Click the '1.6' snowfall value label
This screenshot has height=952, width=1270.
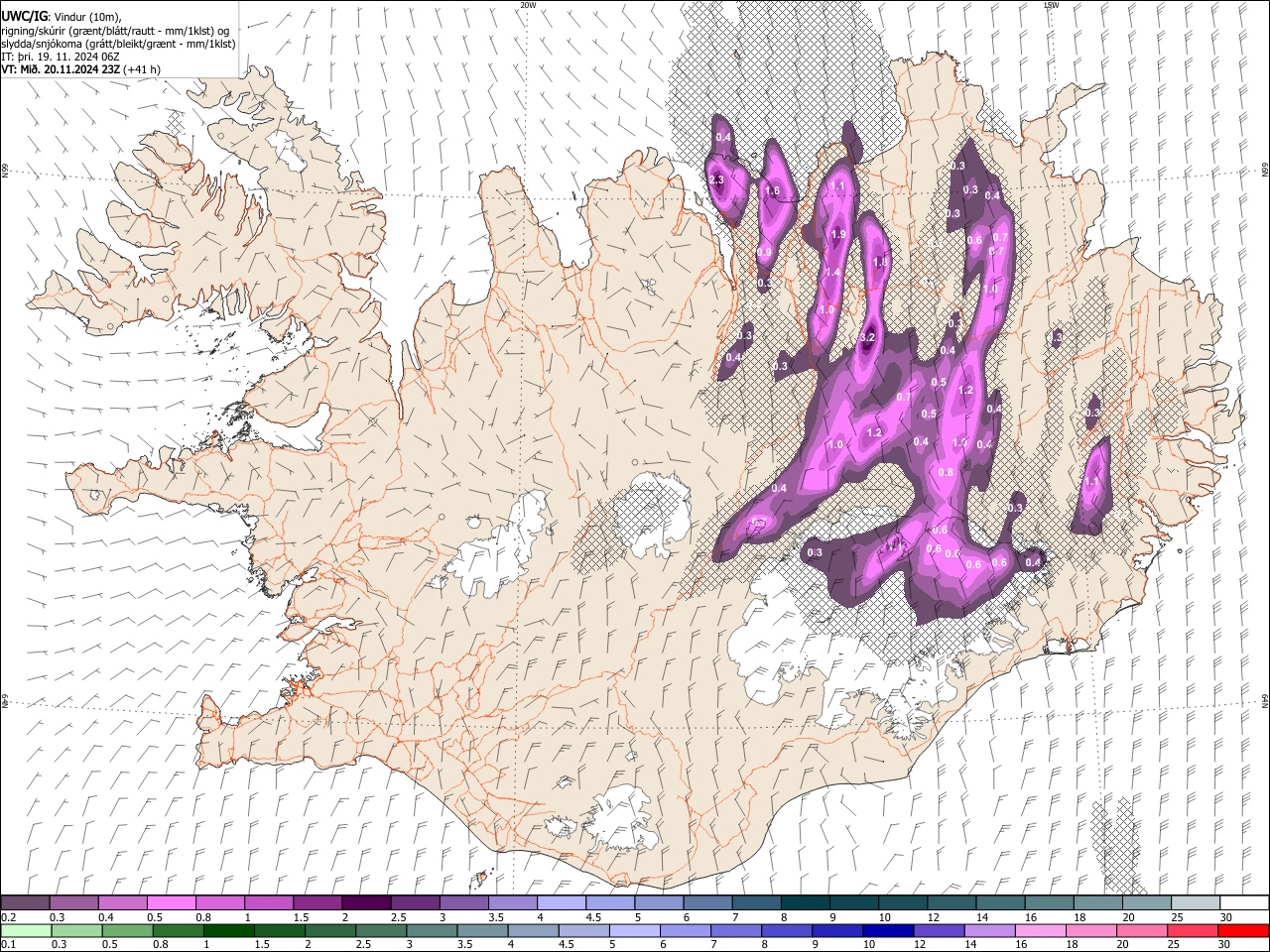click(x=772, y=191)
